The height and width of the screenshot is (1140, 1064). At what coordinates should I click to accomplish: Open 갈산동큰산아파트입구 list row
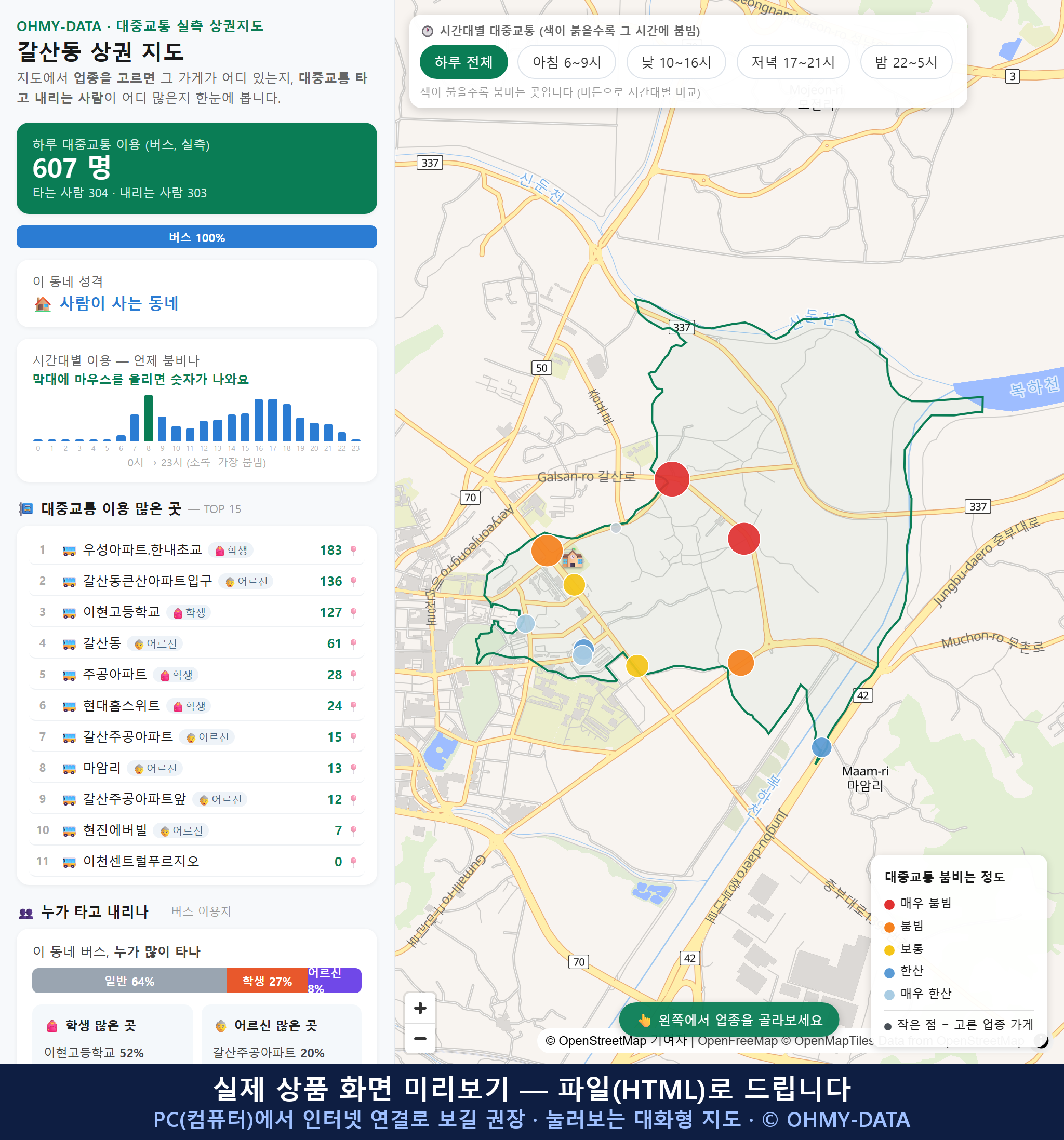197,582
